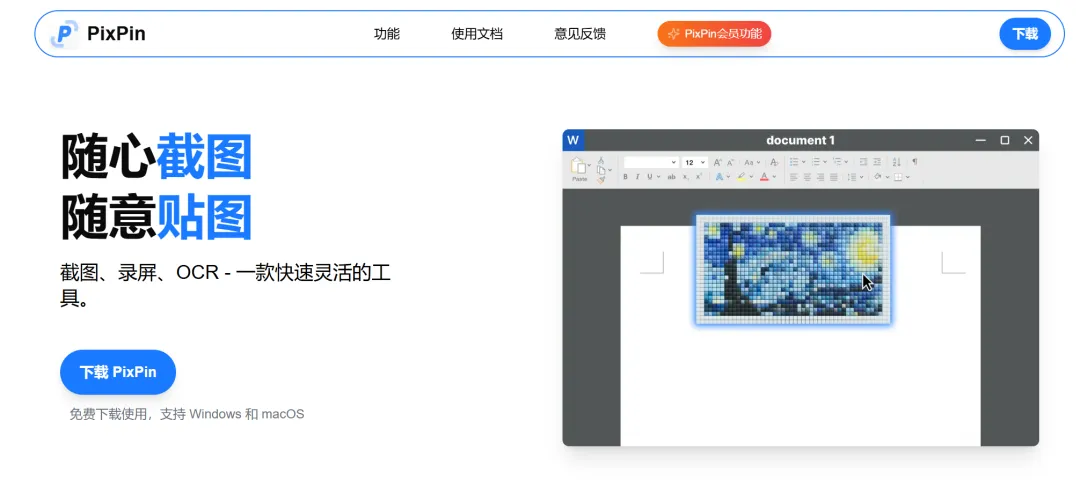Image resolution: width=1080 pixels, height=494 pixels.
Task: Maximize the document 1 window
Action: (1005, 141)
